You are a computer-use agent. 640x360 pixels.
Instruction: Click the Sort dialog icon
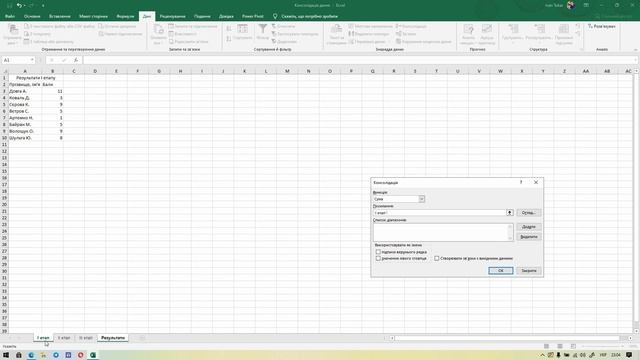tap(243, 32)
